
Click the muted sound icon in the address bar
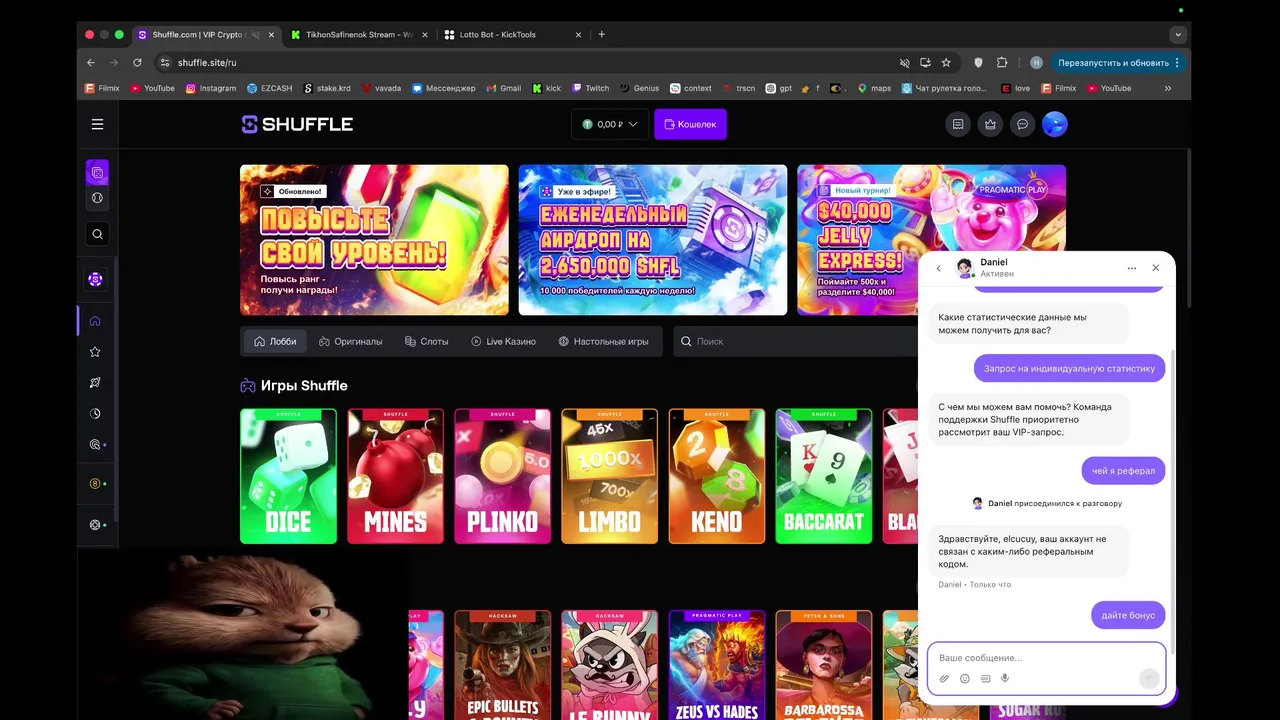tap(904, 62)
